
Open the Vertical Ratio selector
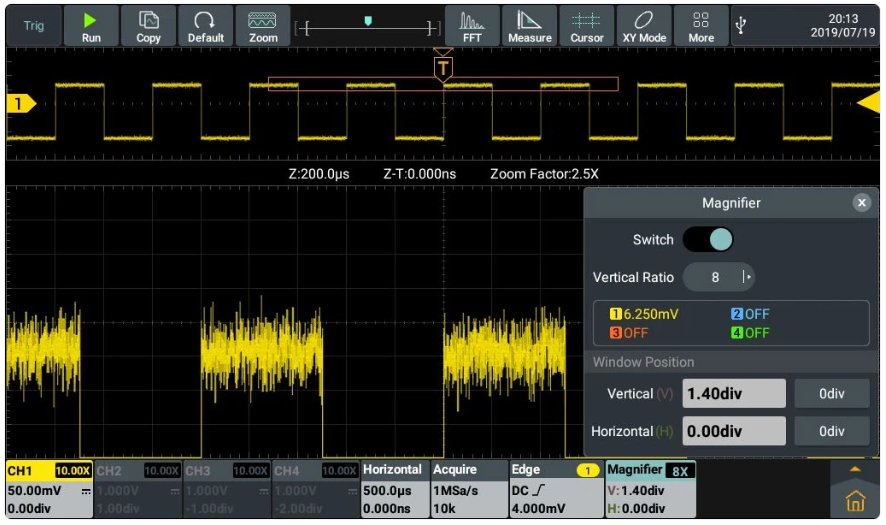click(718, 277)
